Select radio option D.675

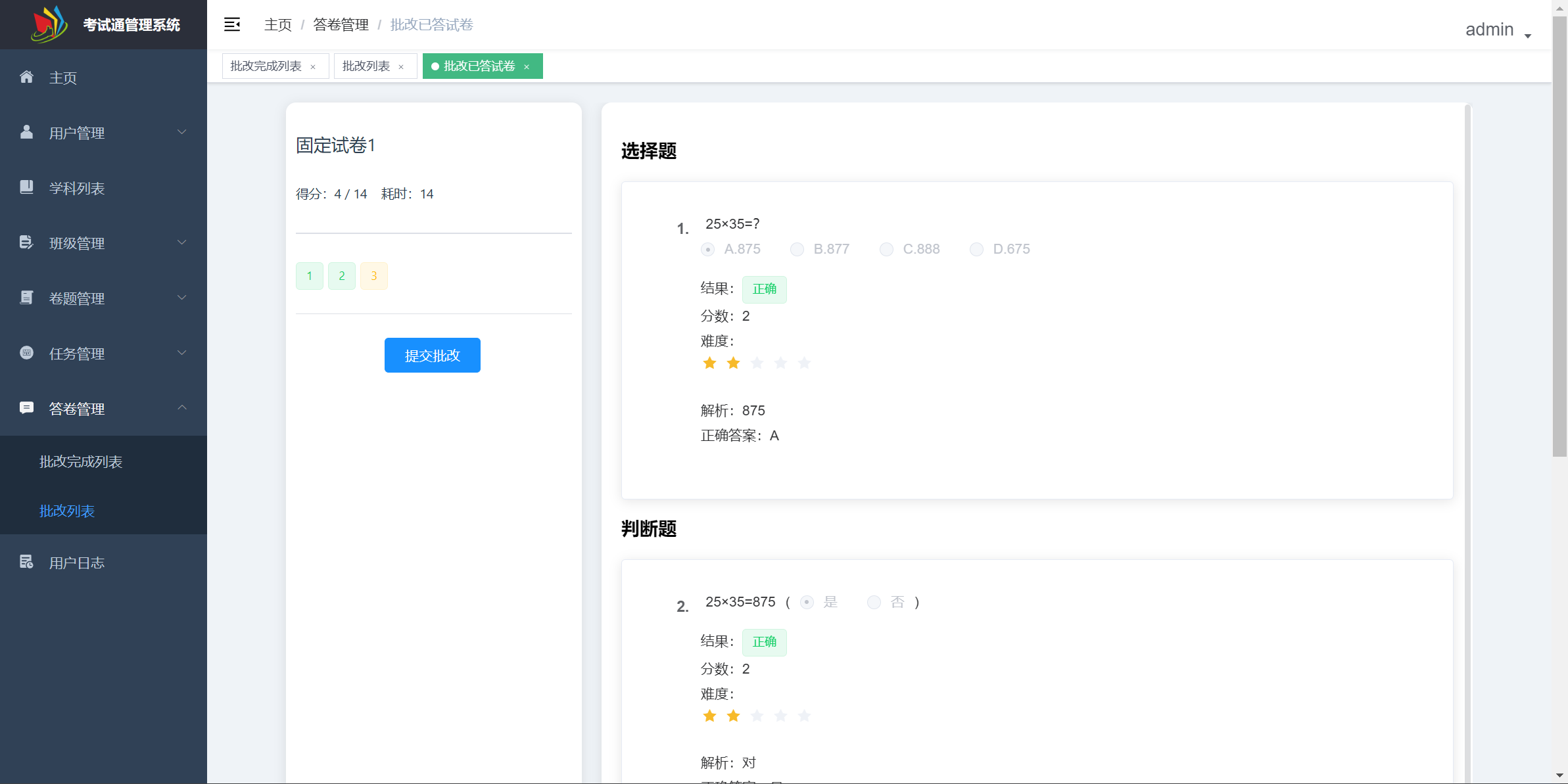click(976, 249)
